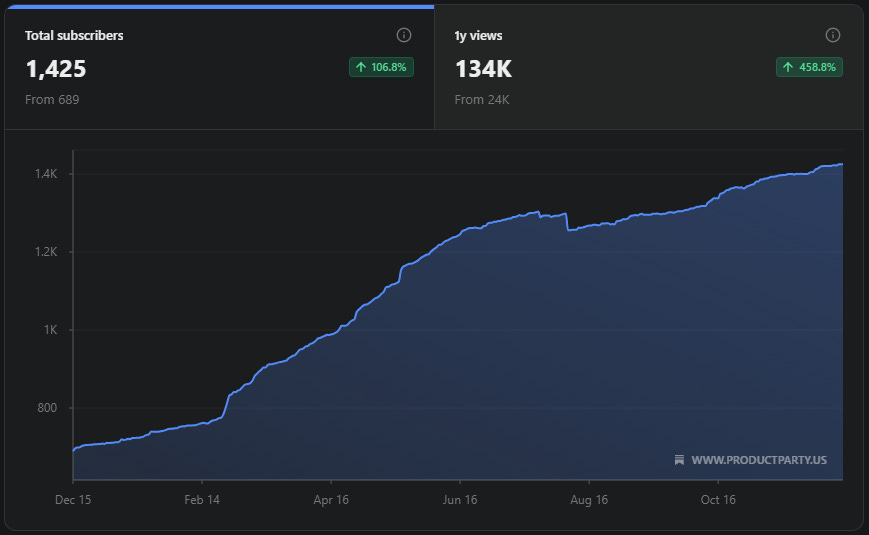Click the Feb 14 axis label
Viewport: 869px width, 535px height.
click(202, 500)
